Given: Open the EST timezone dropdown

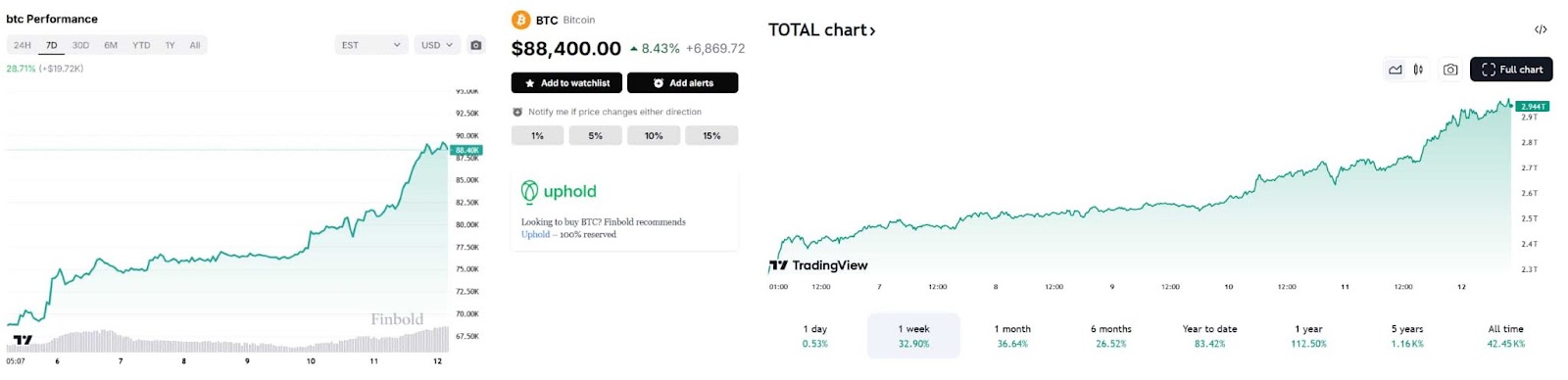Looking at the screenshot, I should (x=371, y=45).
